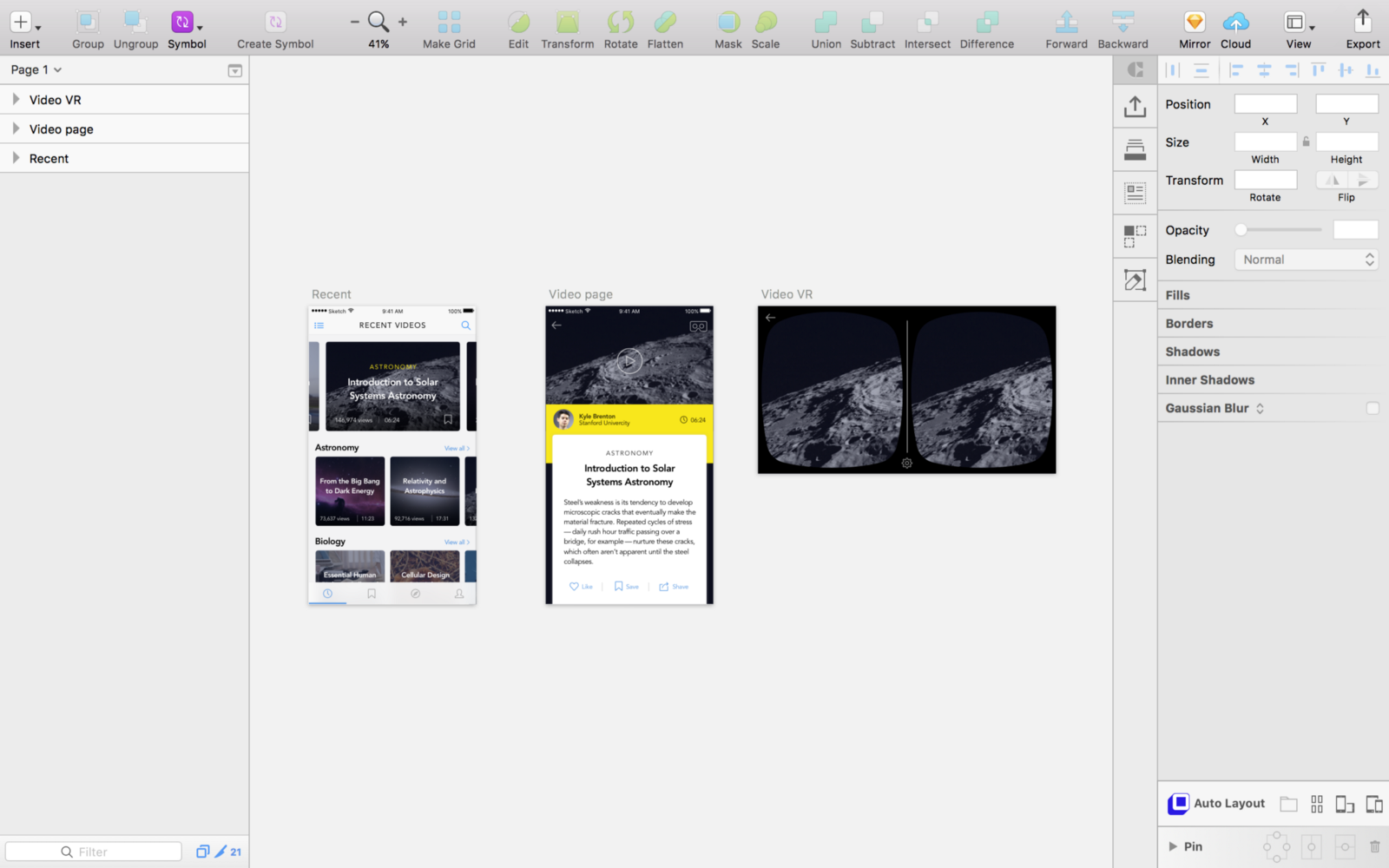Enable the Gaussian Blur checkbox
This screenshot has width=1389, height=868.
click(1372, 408)
